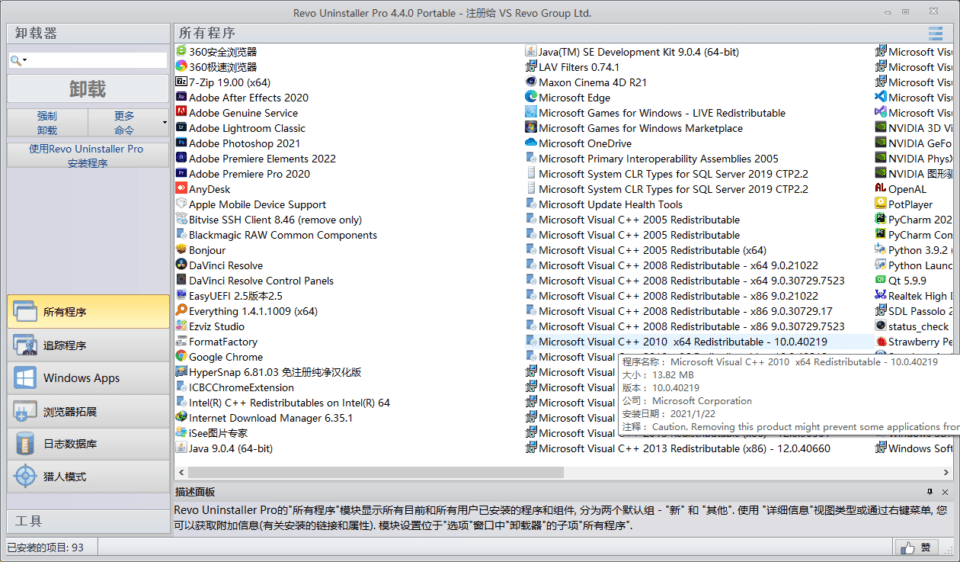Viewport: 960px width, 562px height.
Task: Click the Google Chrome icon
Action: coord(181,357)
